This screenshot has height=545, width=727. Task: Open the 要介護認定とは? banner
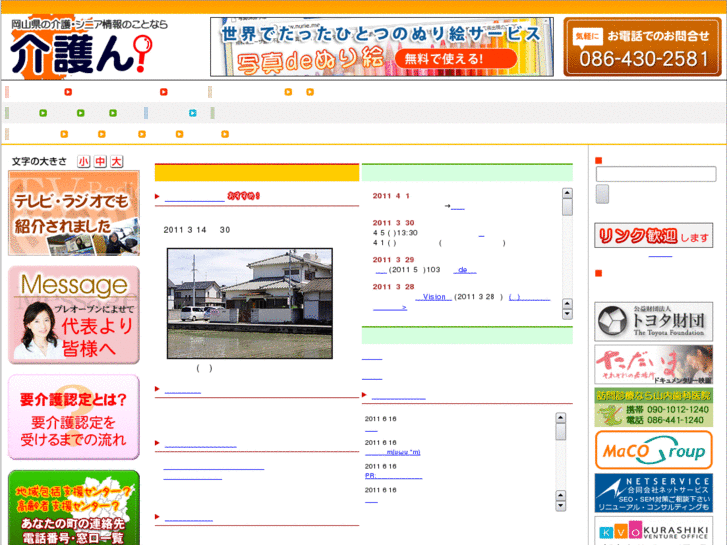[74, 417]
